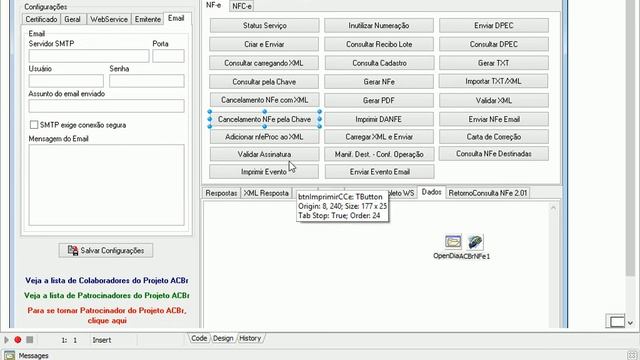Click the Importar TXT/XML button
The width and height of the screenshot is (640, 360).
coord(493,81)
